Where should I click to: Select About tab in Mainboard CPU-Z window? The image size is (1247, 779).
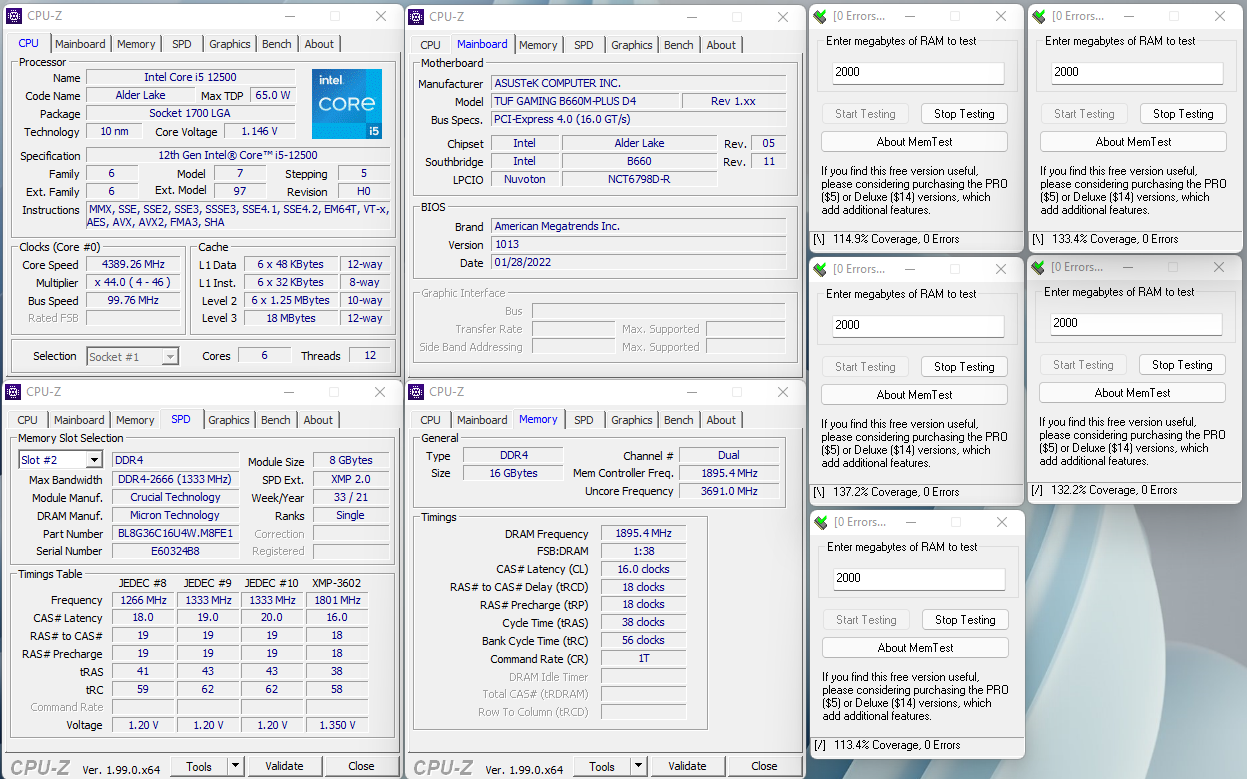(721, 45)
